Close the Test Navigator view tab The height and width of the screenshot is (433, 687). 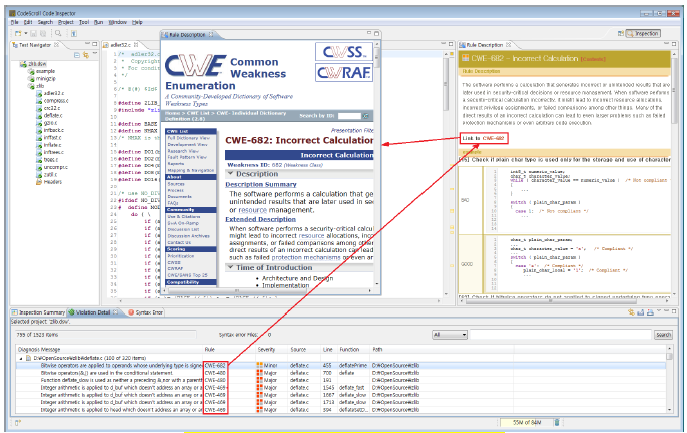click(x=57, y=45)
